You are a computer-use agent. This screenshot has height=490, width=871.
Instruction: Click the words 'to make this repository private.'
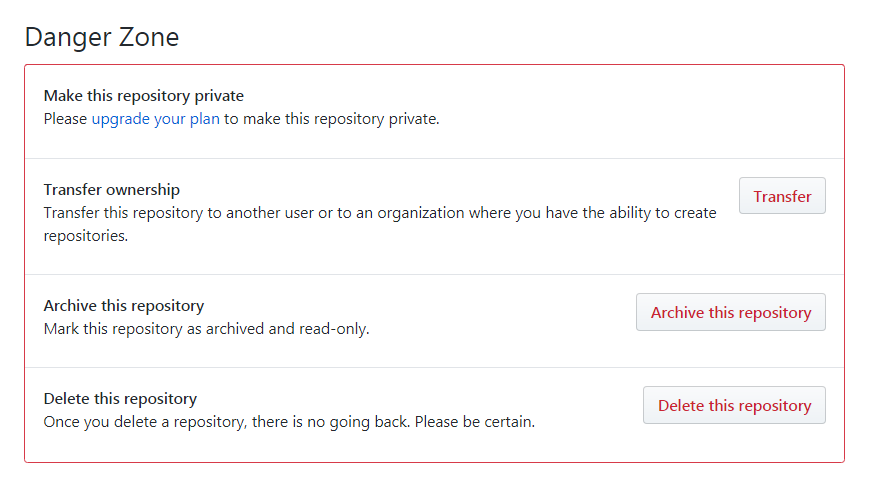332,119
